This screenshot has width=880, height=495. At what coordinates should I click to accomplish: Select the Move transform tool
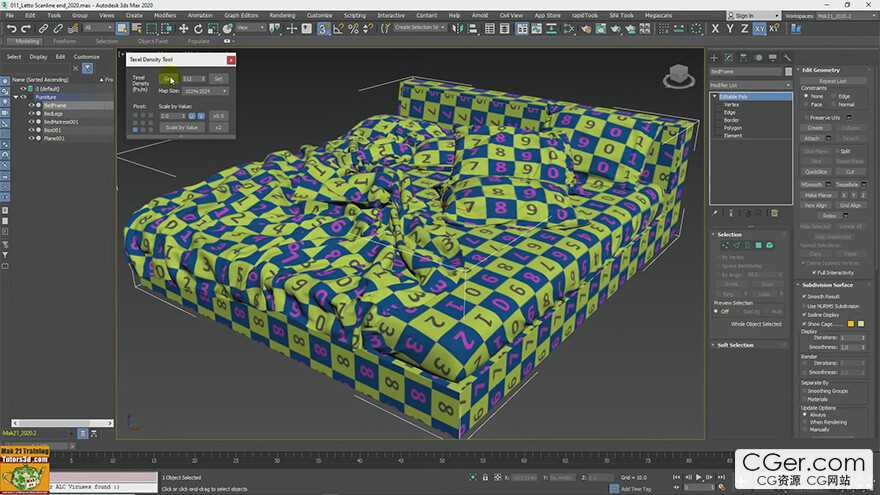click(184, 29)
